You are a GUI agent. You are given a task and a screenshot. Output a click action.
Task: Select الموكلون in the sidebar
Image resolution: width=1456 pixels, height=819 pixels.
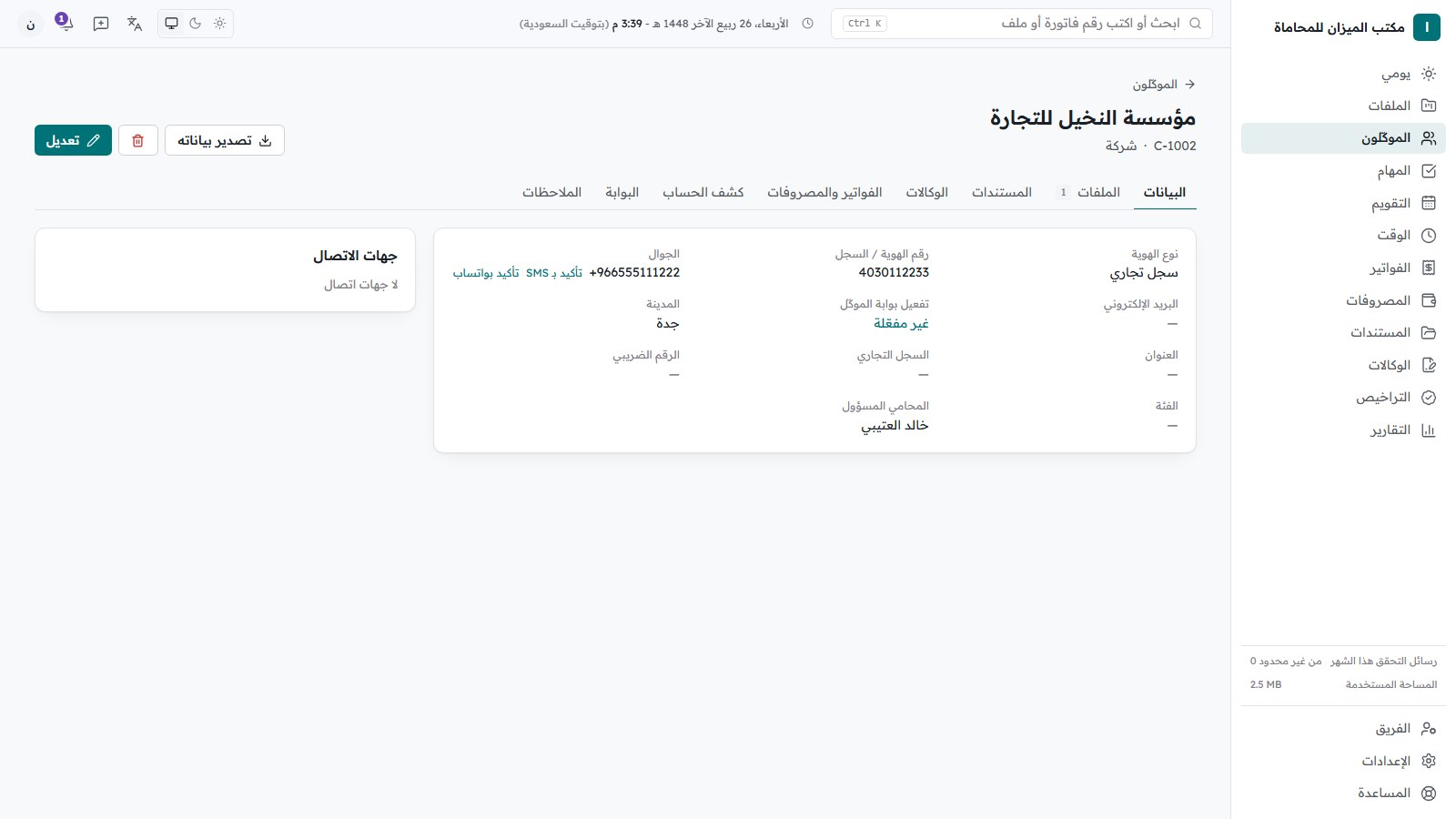click(1343, 138)
